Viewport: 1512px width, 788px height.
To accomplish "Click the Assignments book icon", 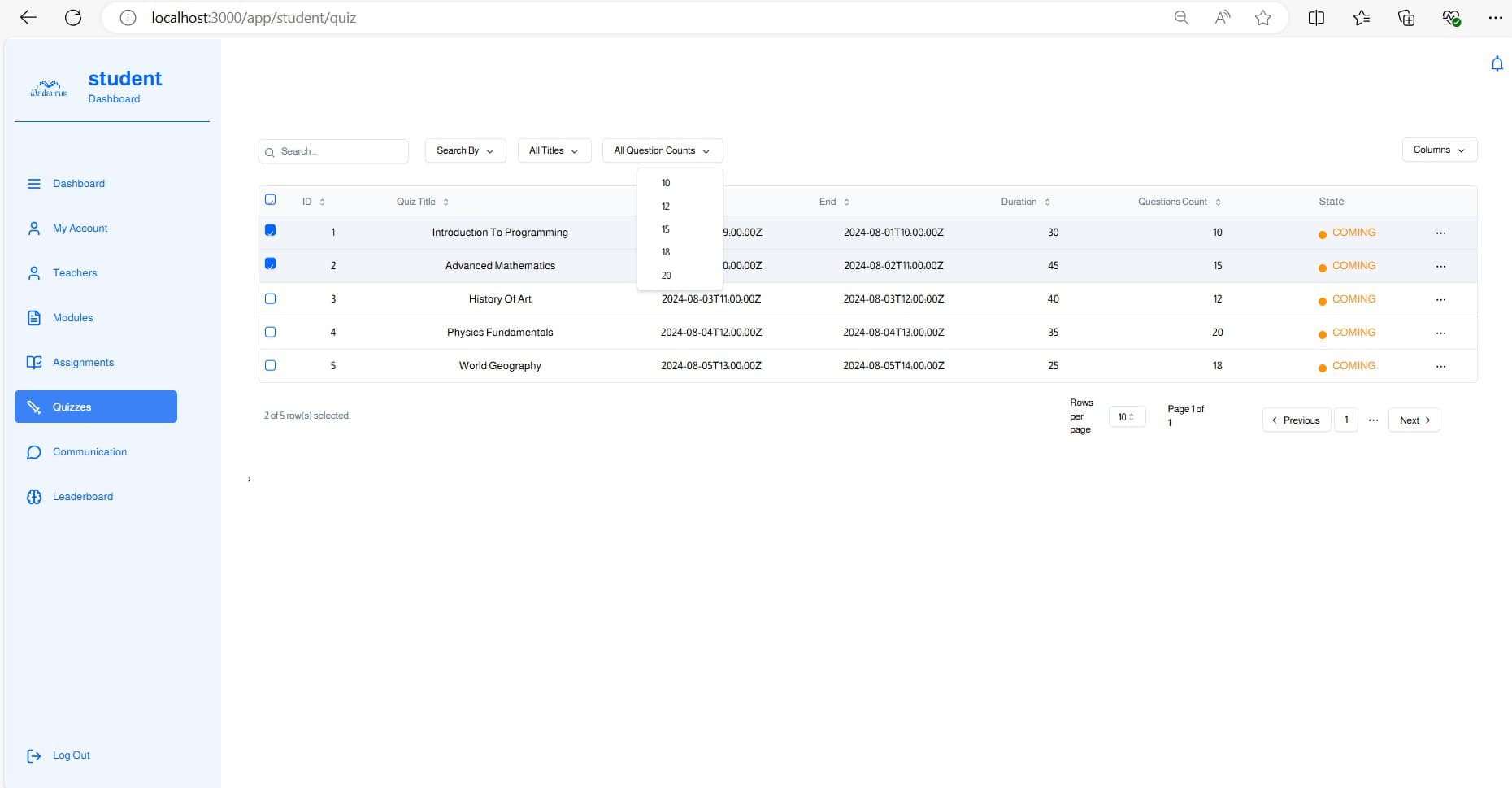I will [34, 363].
